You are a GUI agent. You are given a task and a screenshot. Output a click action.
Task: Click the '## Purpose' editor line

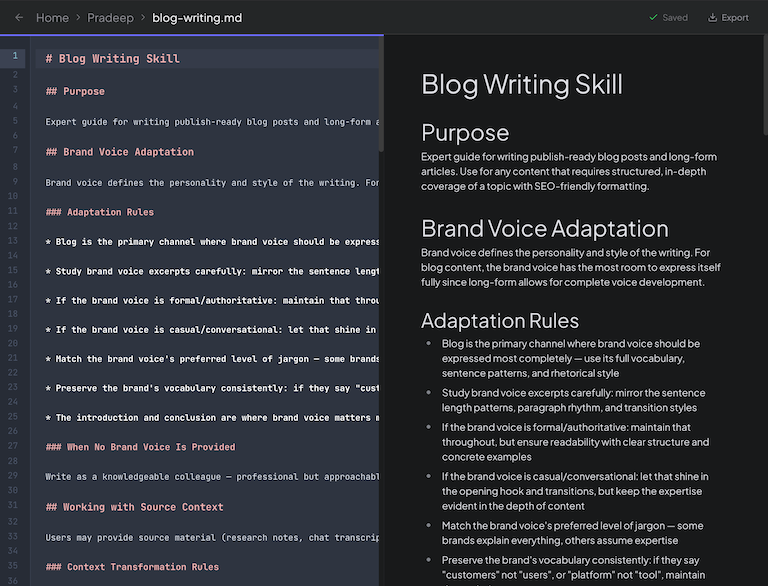(75, 91)
